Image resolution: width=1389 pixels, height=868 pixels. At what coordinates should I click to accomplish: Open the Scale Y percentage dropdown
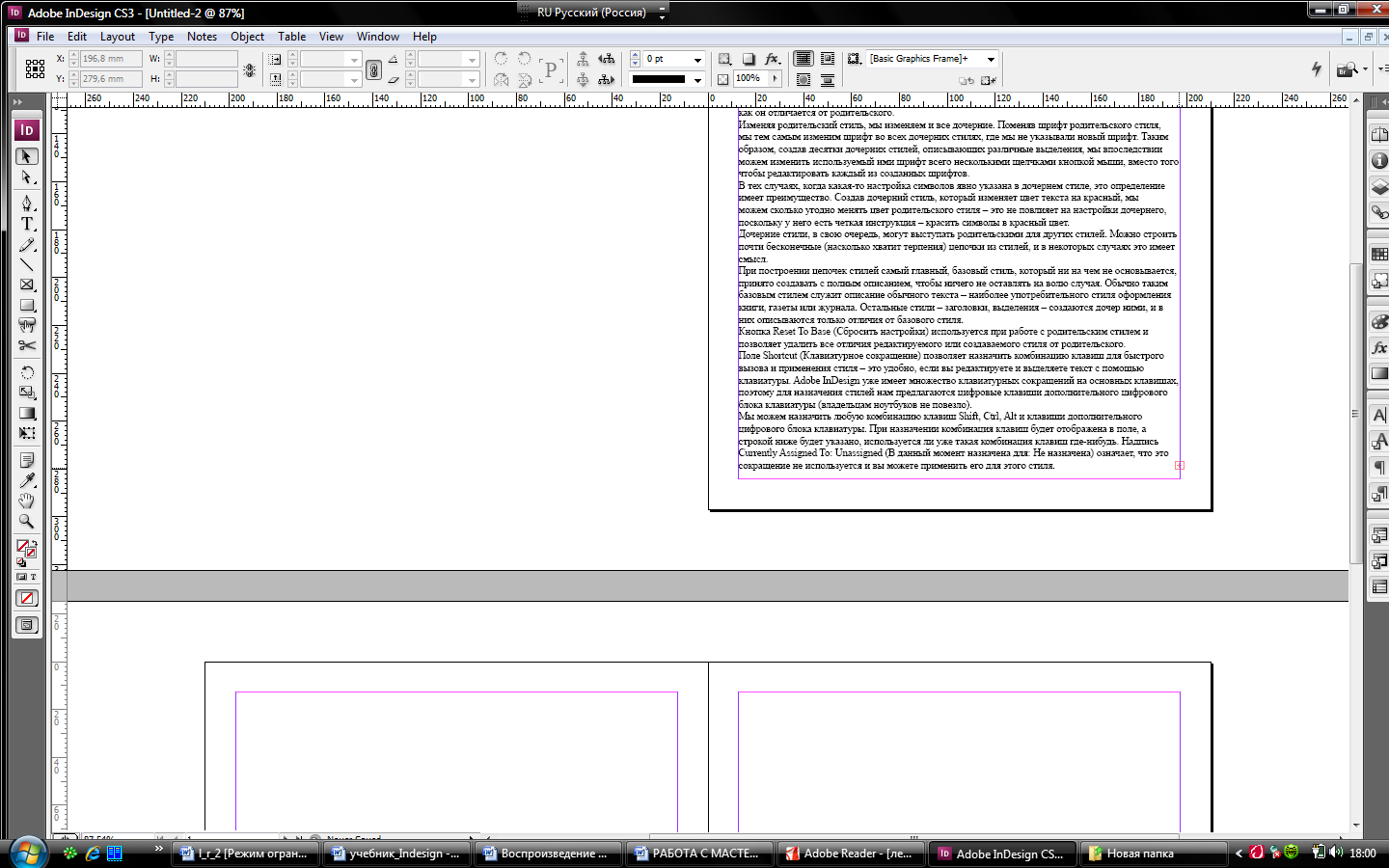coord(354,80)
